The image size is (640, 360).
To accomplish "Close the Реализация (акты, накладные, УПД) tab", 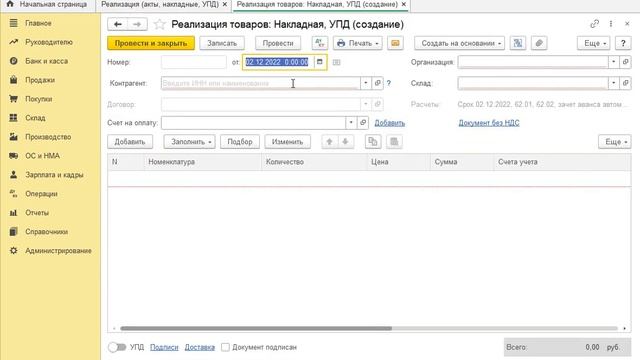I will pos(225,4).
